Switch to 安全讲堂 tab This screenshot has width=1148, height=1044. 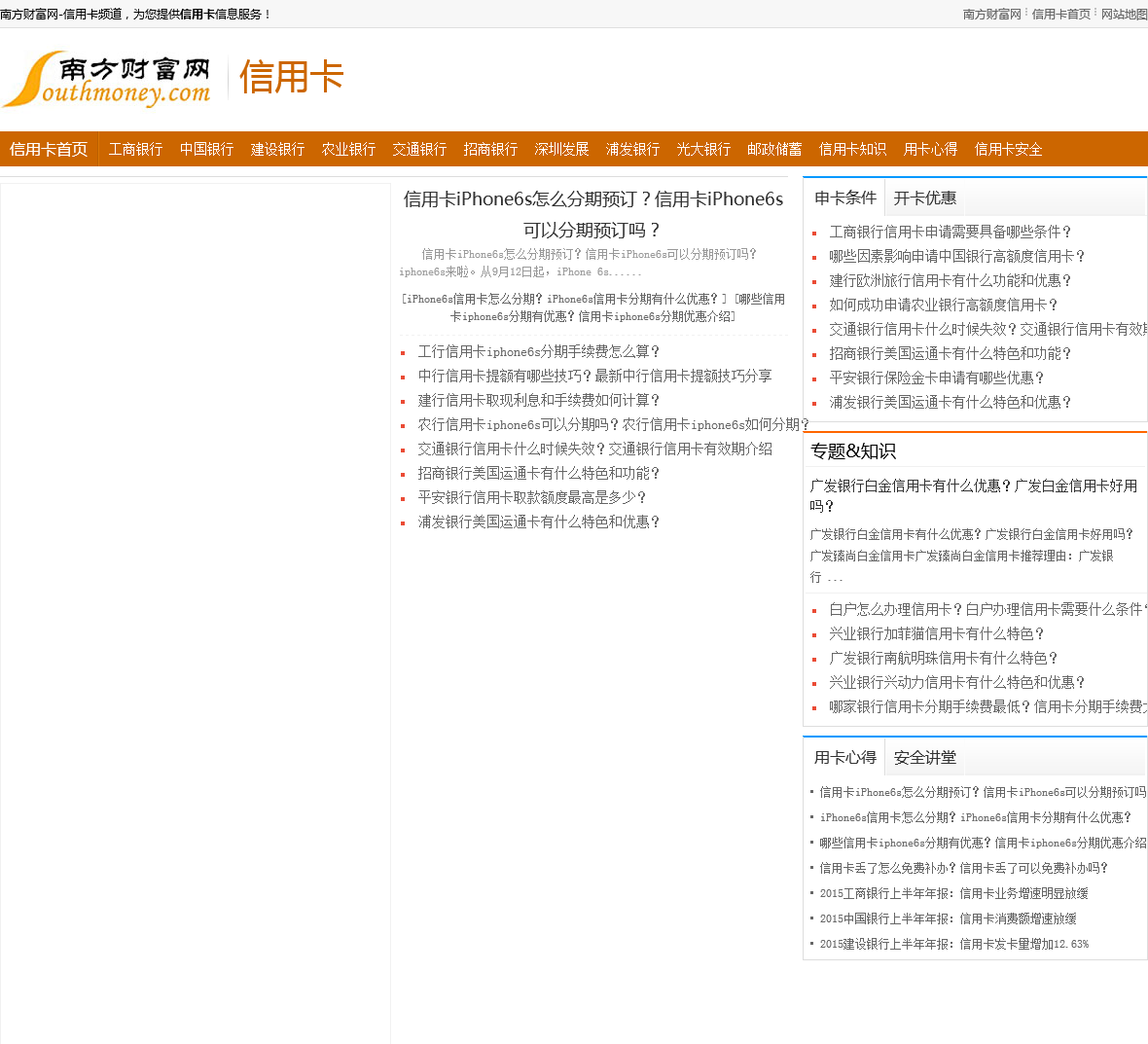(x=924, y=757)
